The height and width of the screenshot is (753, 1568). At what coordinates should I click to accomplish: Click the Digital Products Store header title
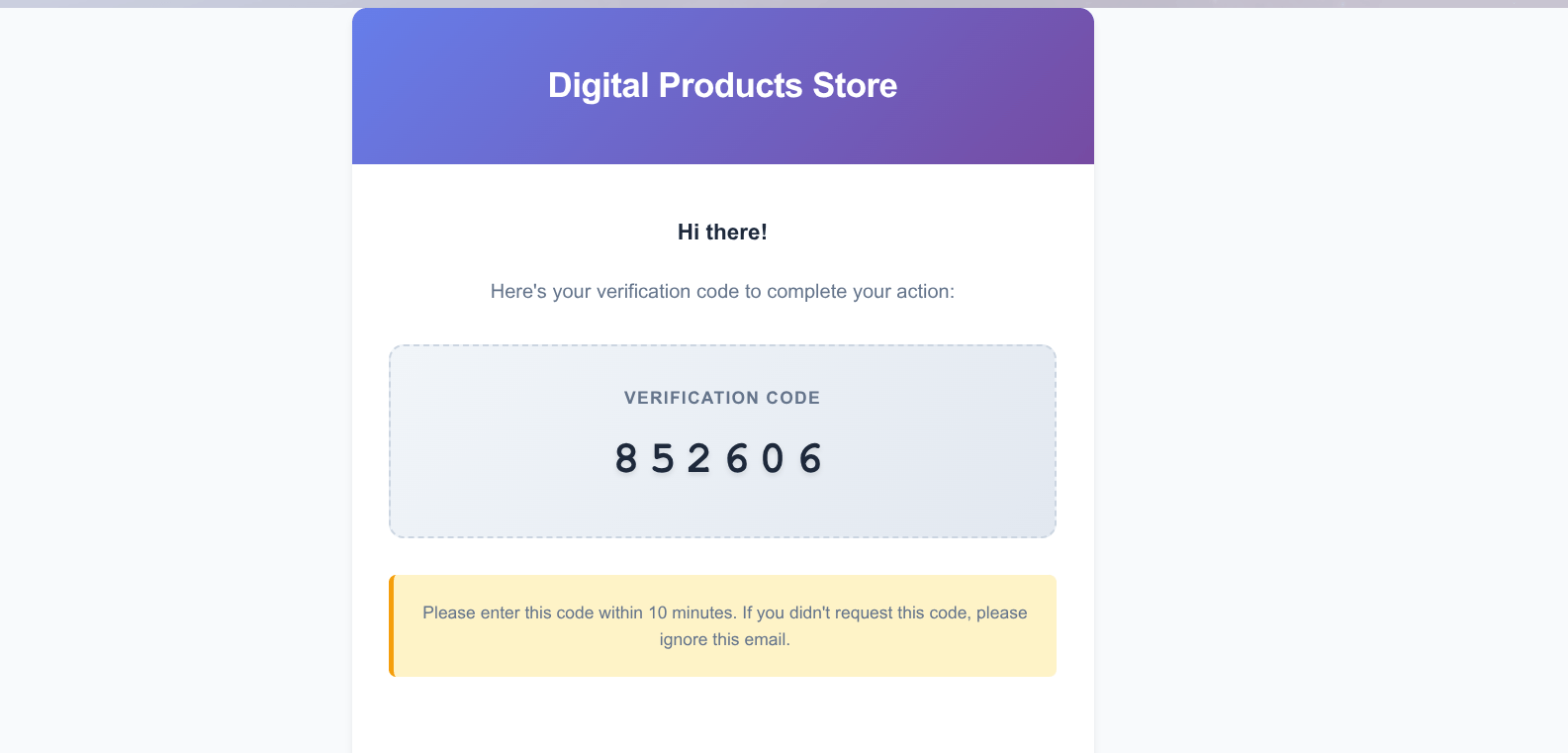722,86
